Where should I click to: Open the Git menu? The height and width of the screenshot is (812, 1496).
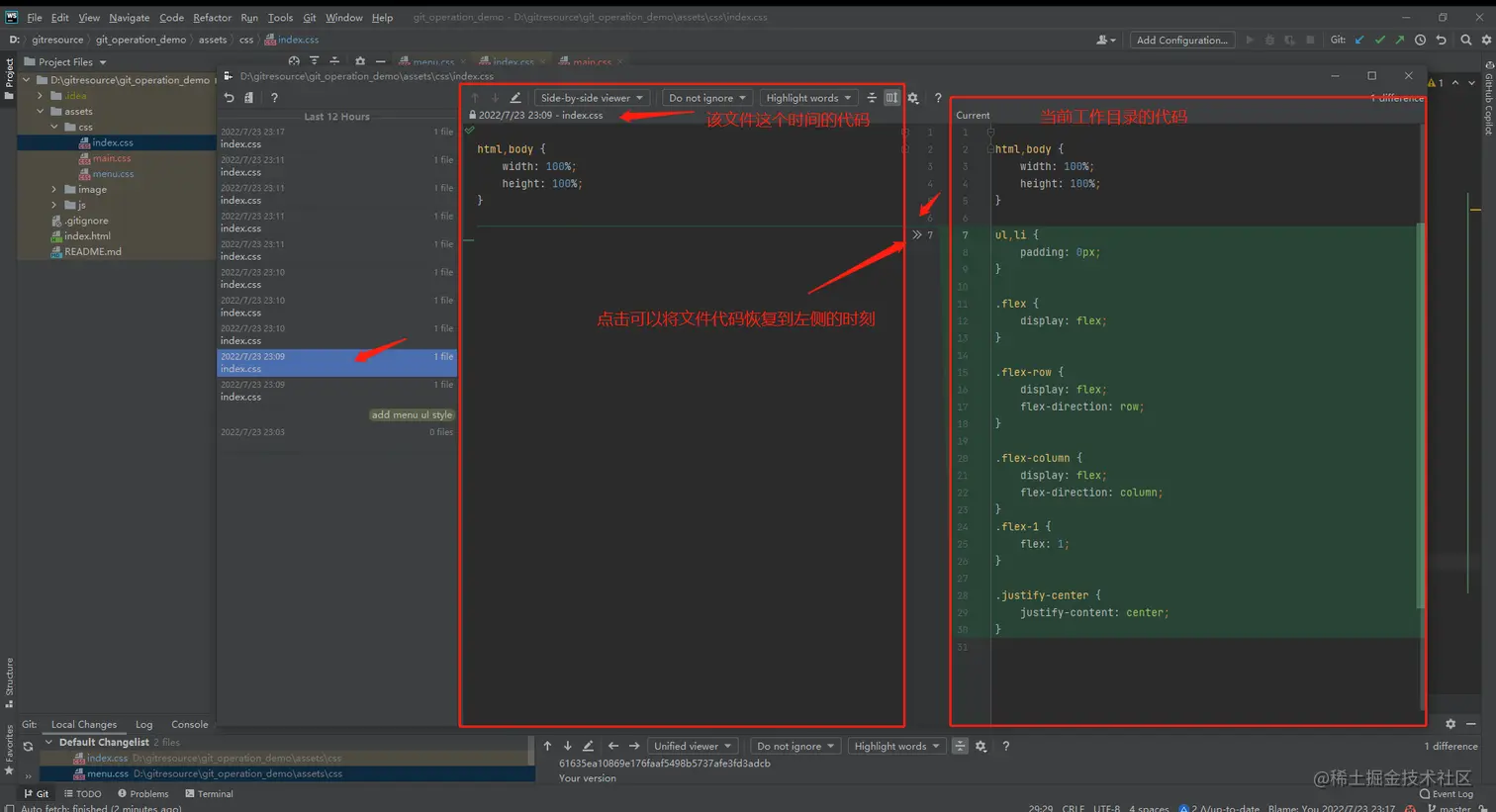pos(310,18)
